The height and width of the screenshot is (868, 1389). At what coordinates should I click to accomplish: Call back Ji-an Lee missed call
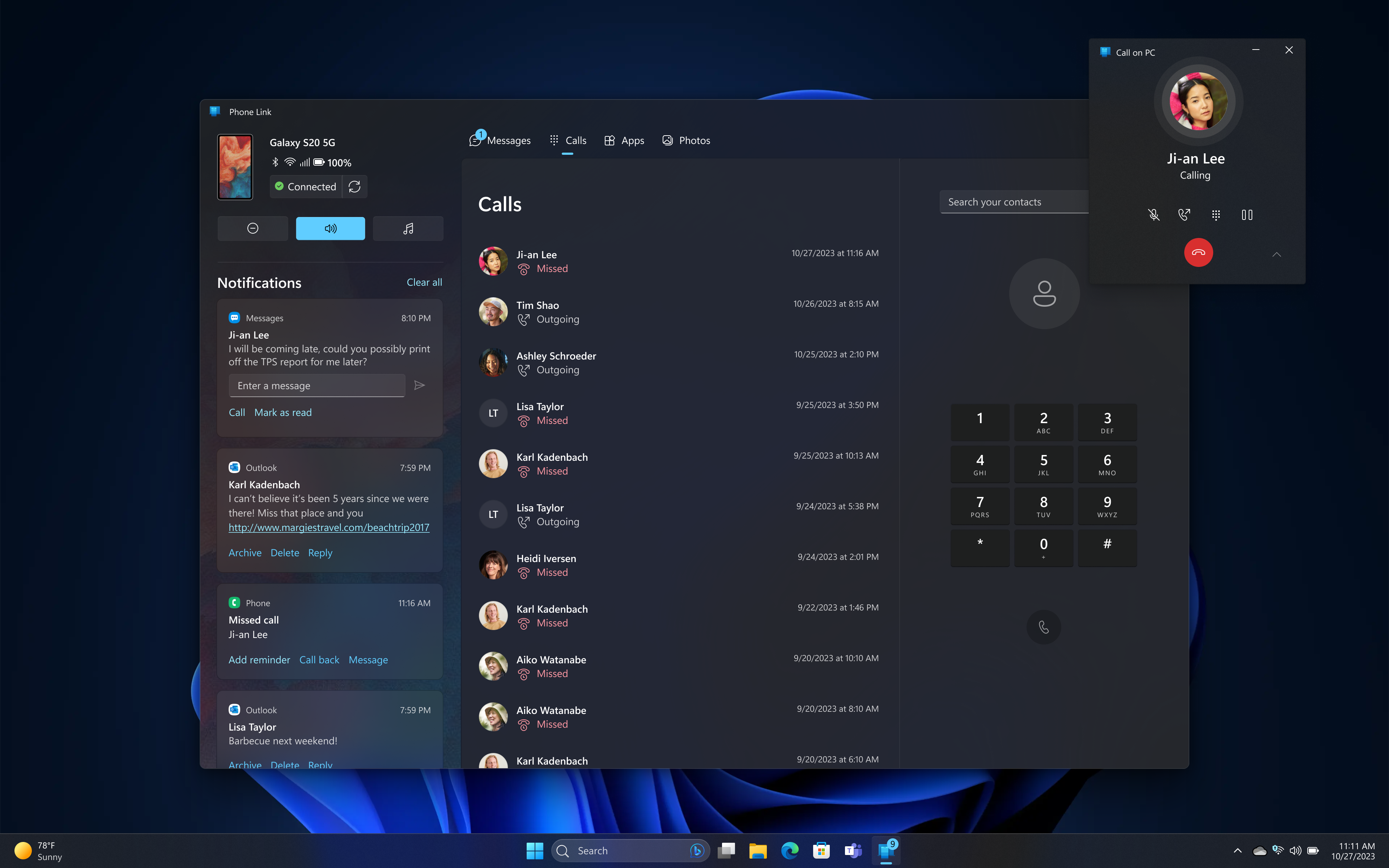pyautogui.click(x=319, y=660)
